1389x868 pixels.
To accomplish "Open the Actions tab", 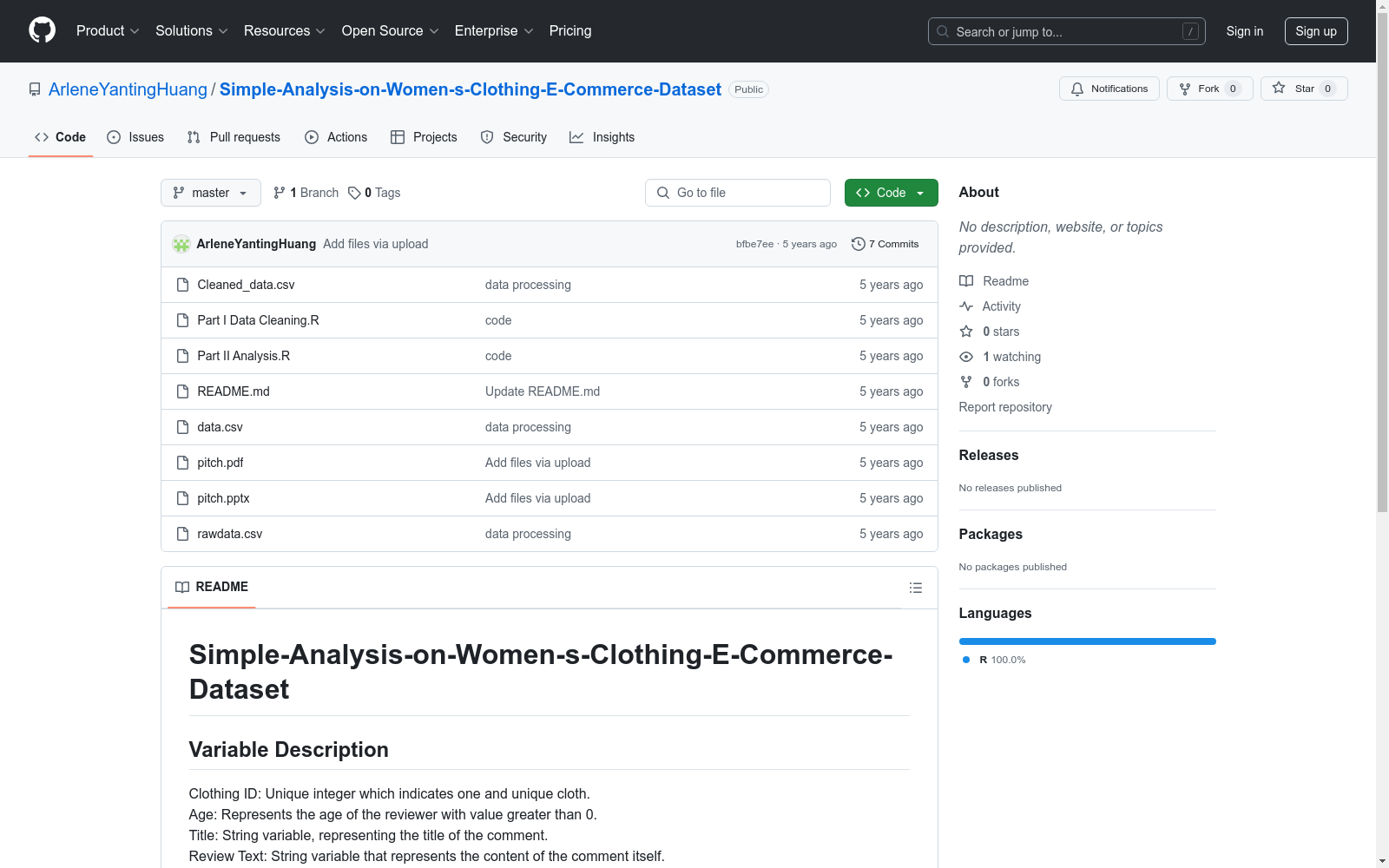I will tap(336, 137).
